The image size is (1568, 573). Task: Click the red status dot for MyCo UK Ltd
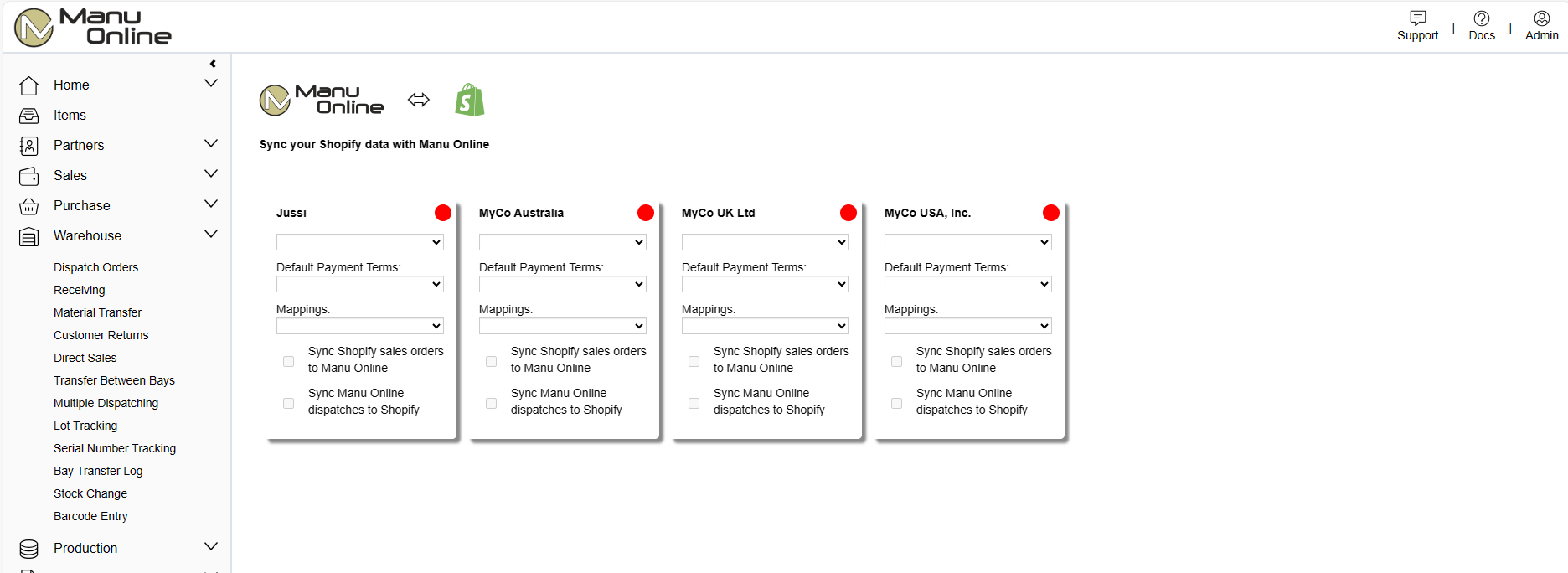click(x=848, y=213)
